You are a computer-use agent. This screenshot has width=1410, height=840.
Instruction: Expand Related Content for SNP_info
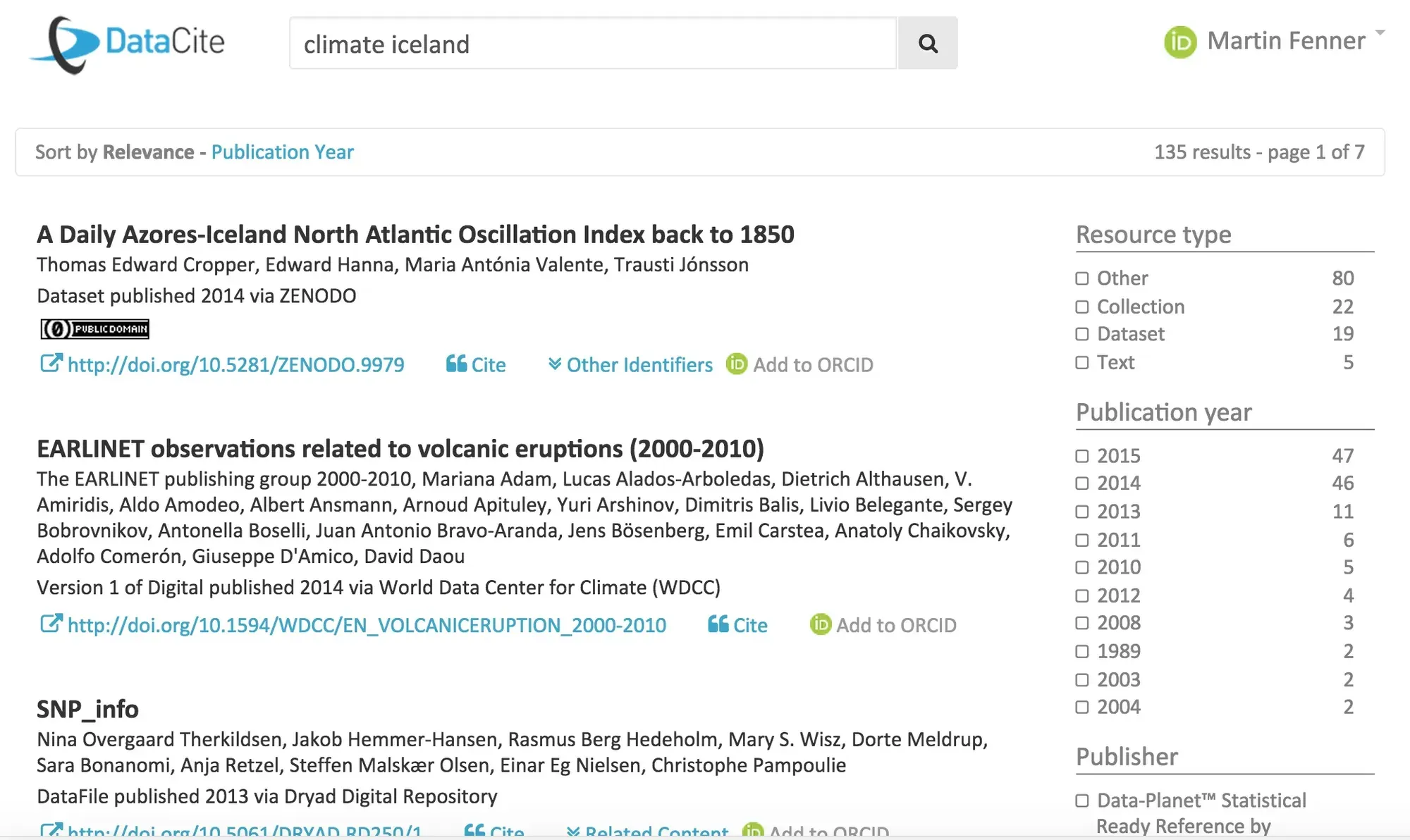coord(647,832)
